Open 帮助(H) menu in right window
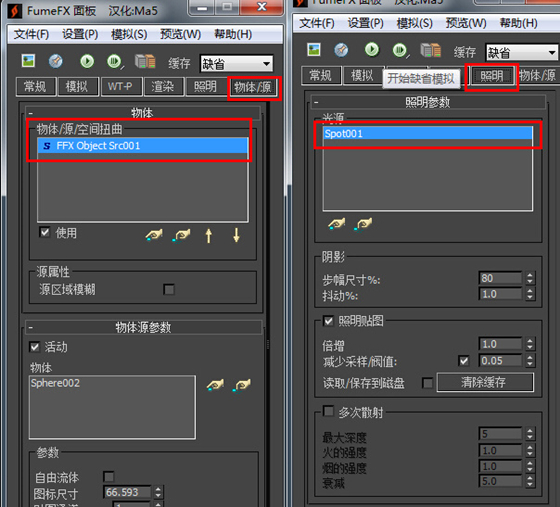The height and width of the screenshot is (507, 560). 519,23
